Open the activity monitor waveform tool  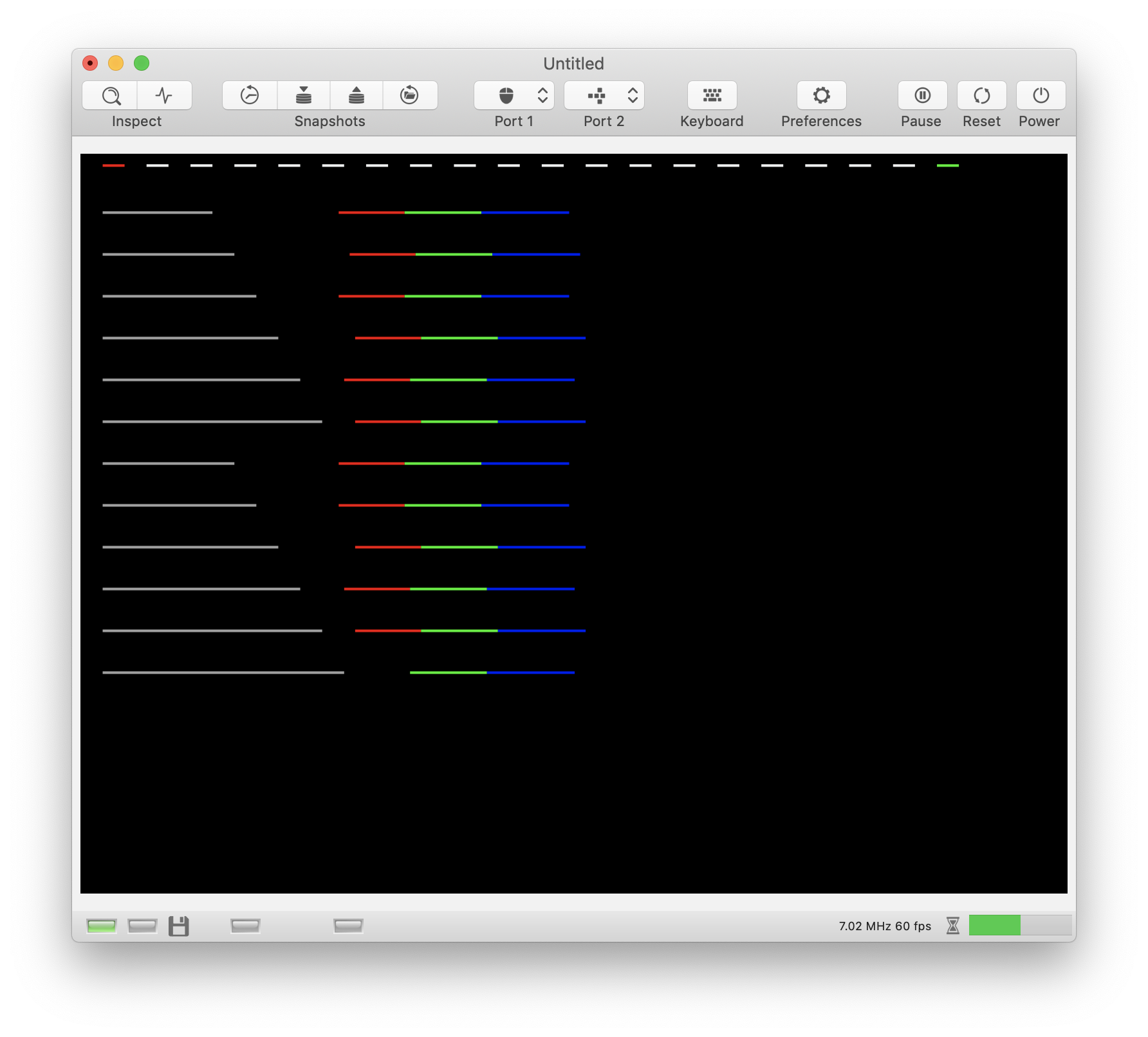pyautogui.click(x=165, y=96)
